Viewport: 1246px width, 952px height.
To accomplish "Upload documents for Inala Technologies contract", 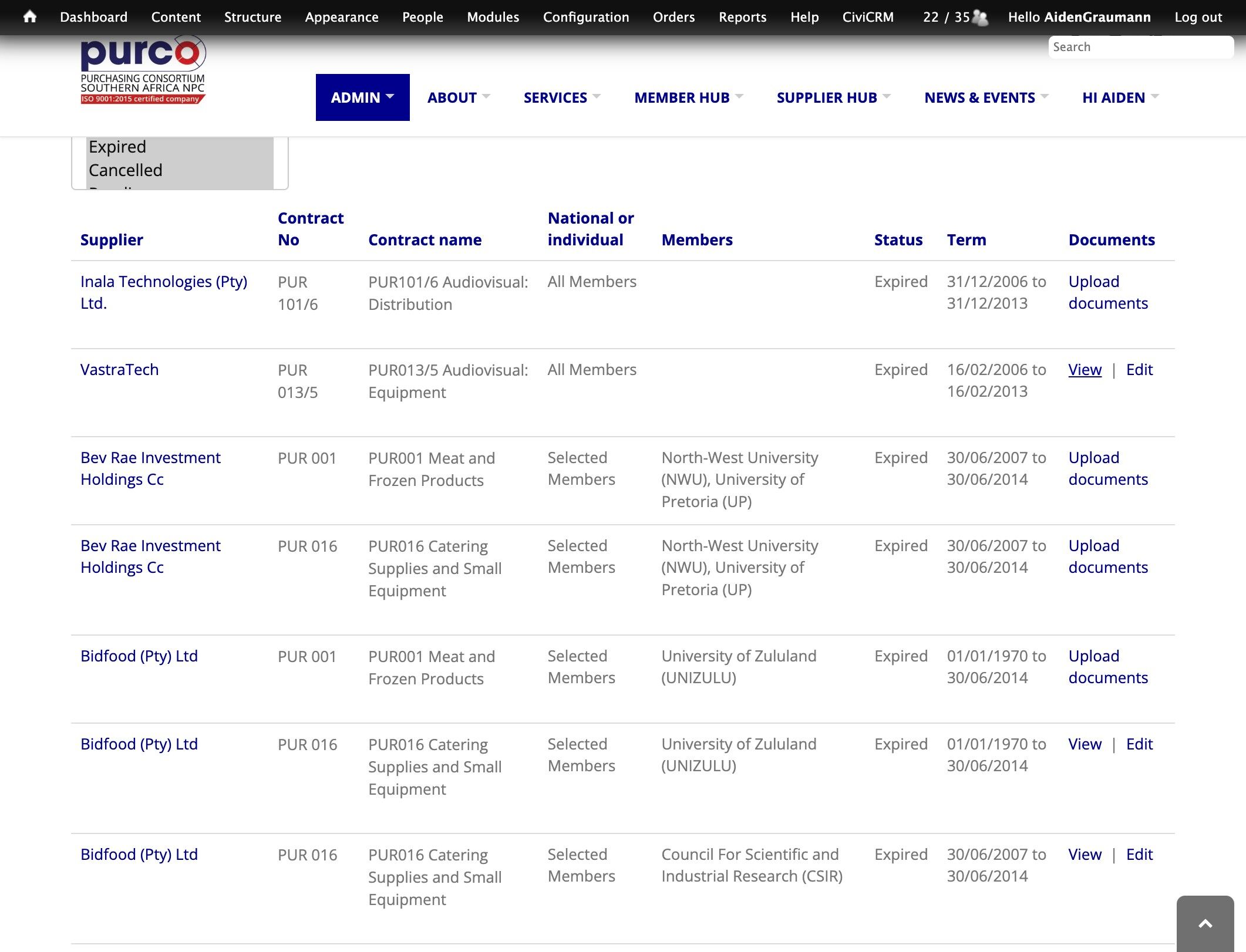I will (x=1108, y=292).
